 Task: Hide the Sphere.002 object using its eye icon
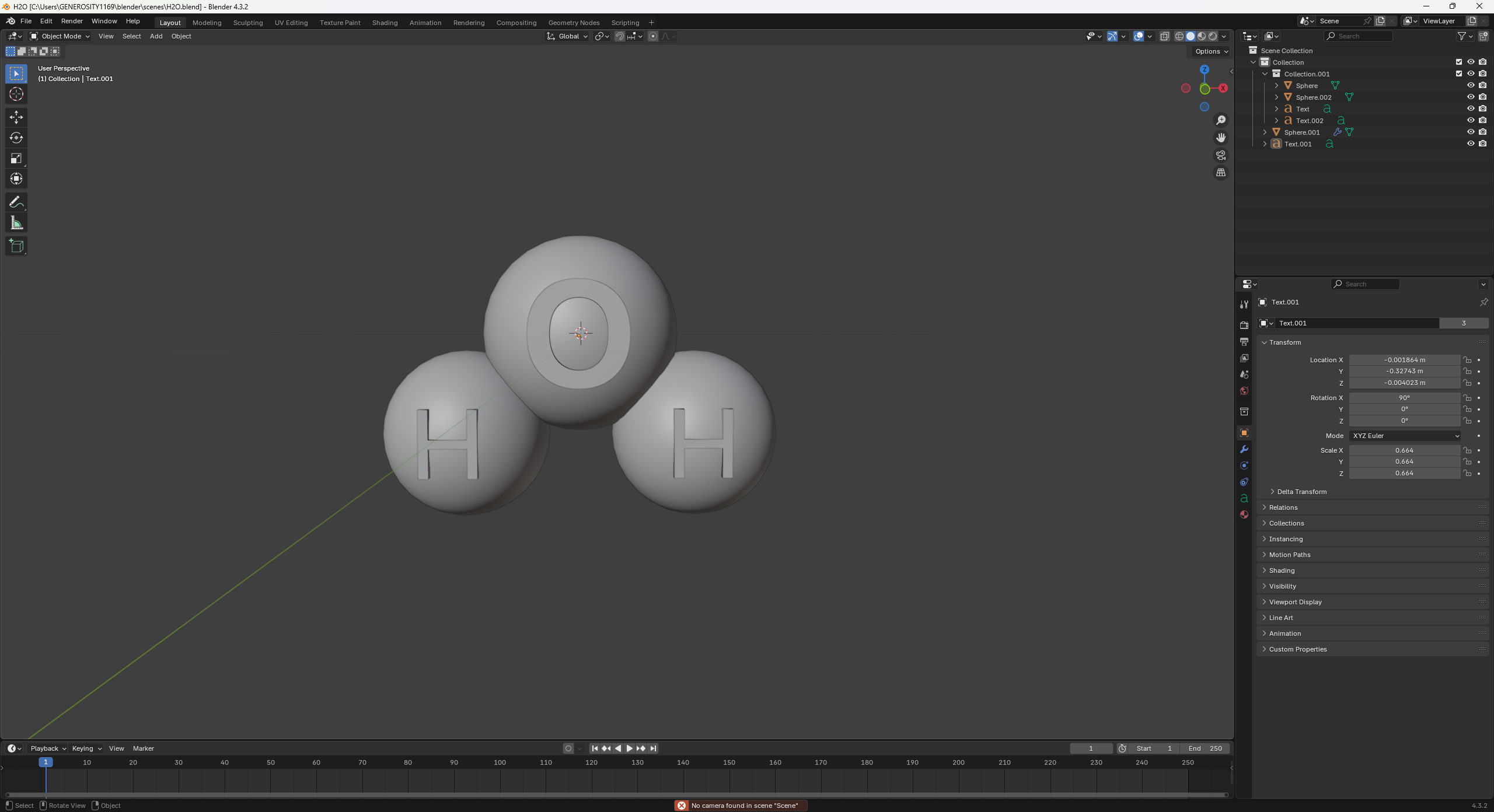click(x=1471, y=97)
